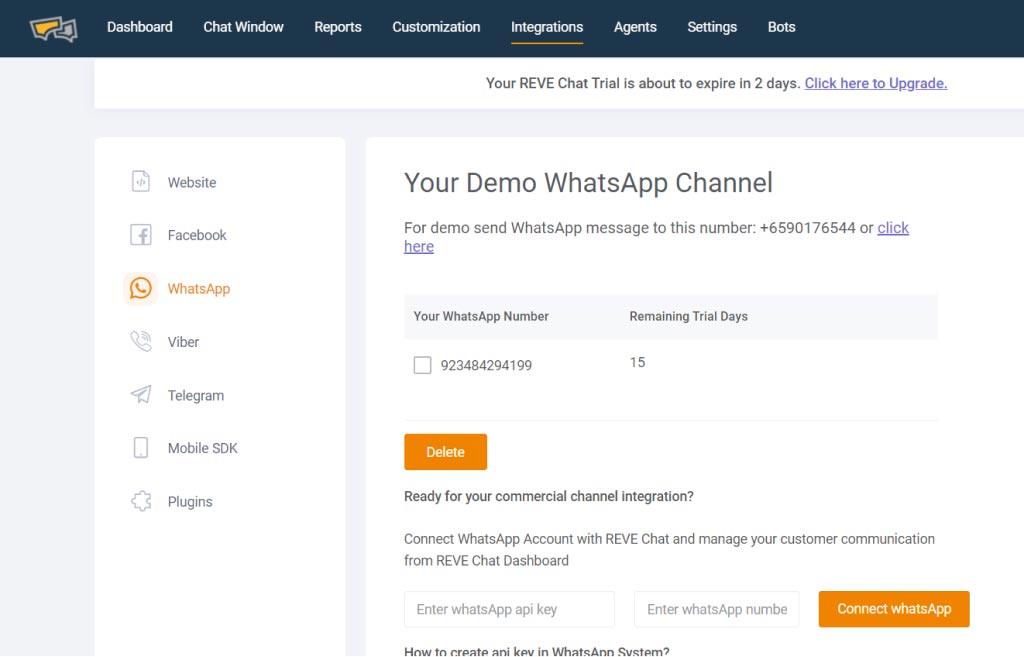1024x657 pixels.
Task: Open the Mobile SDK sidebar label
Action: 202,448
